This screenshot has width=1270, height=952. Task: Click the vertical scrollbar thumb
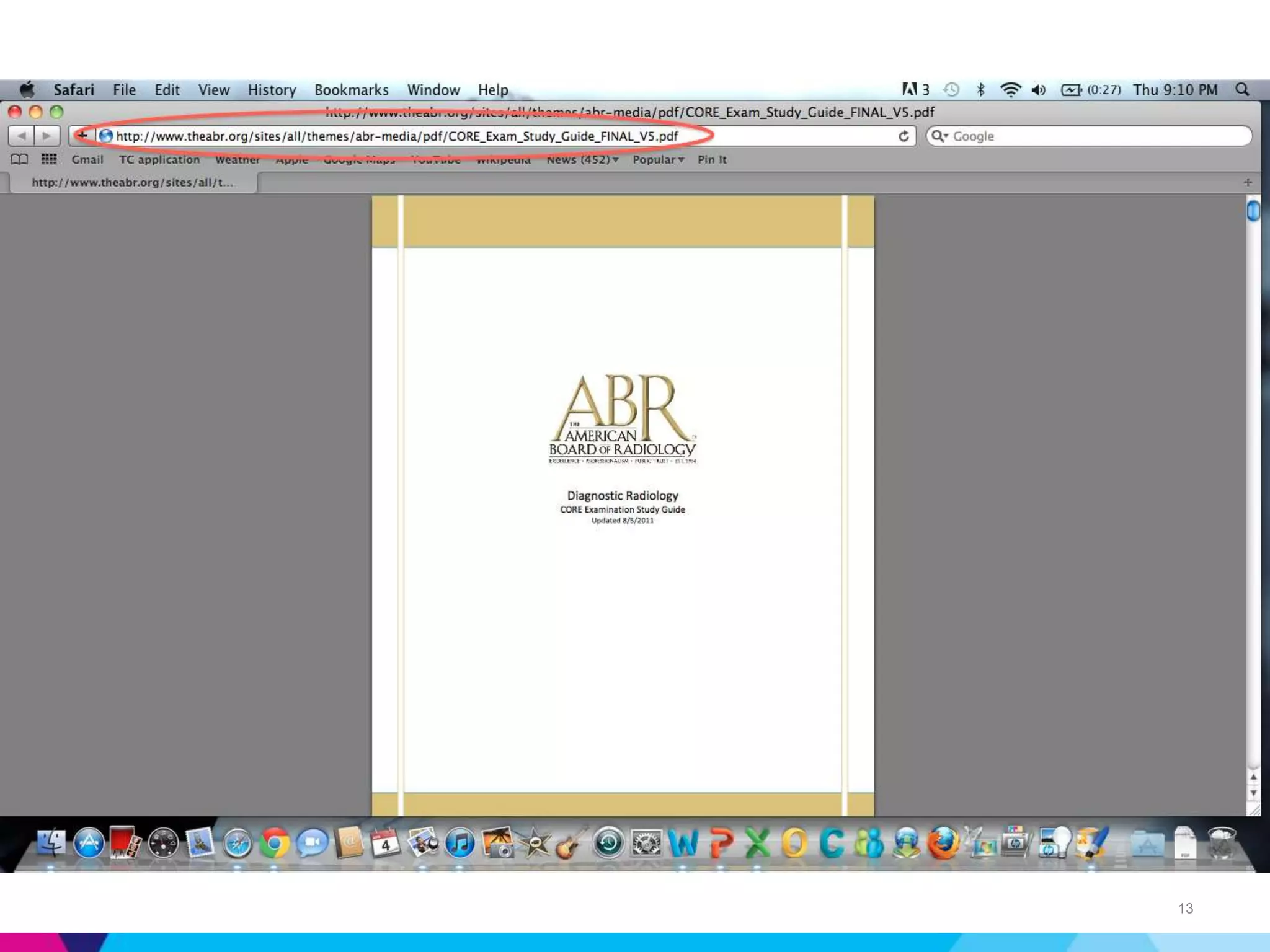[1253, 211]
